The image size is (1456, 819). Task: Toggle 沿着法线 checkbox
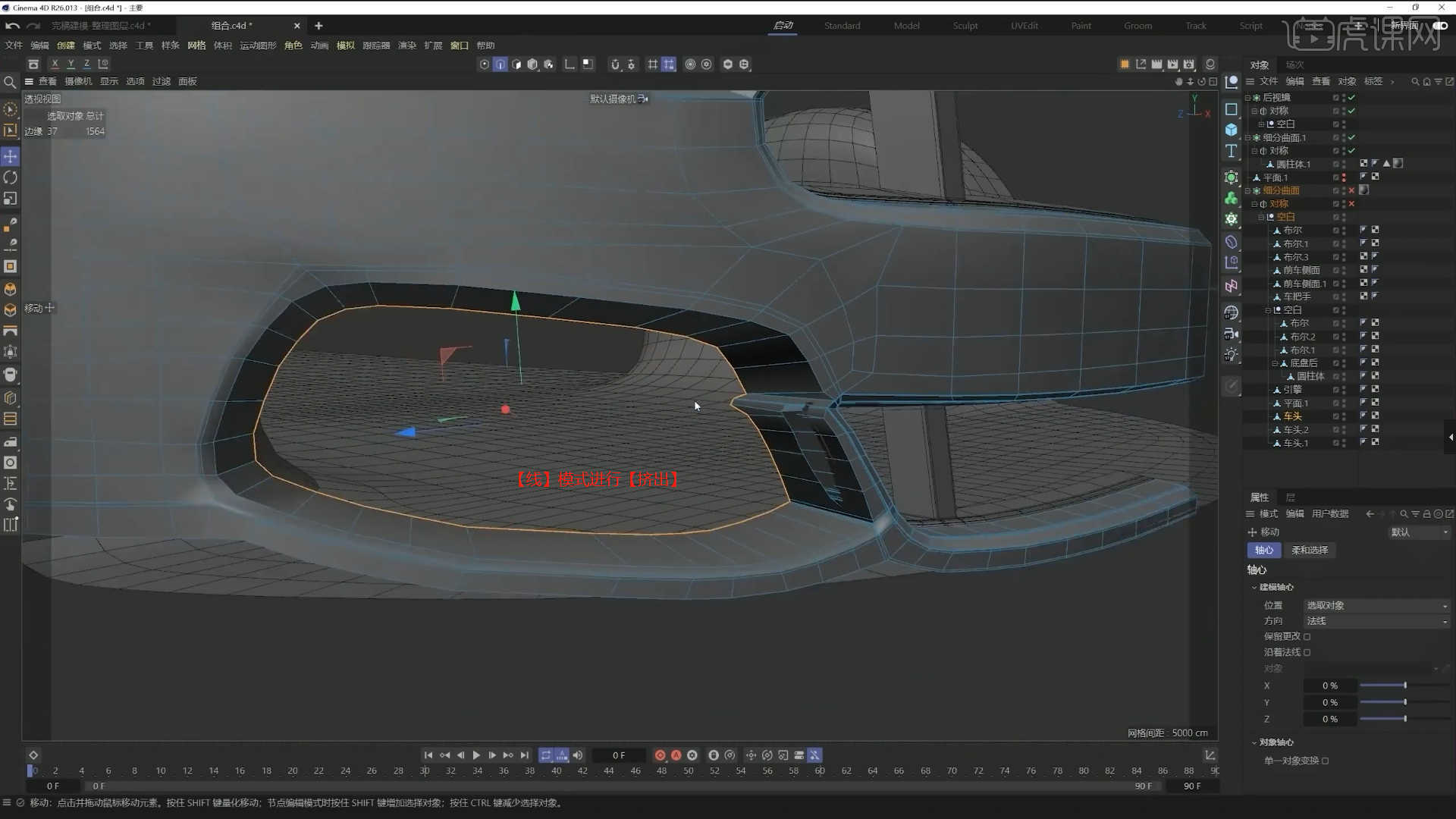pos(1307,652)
